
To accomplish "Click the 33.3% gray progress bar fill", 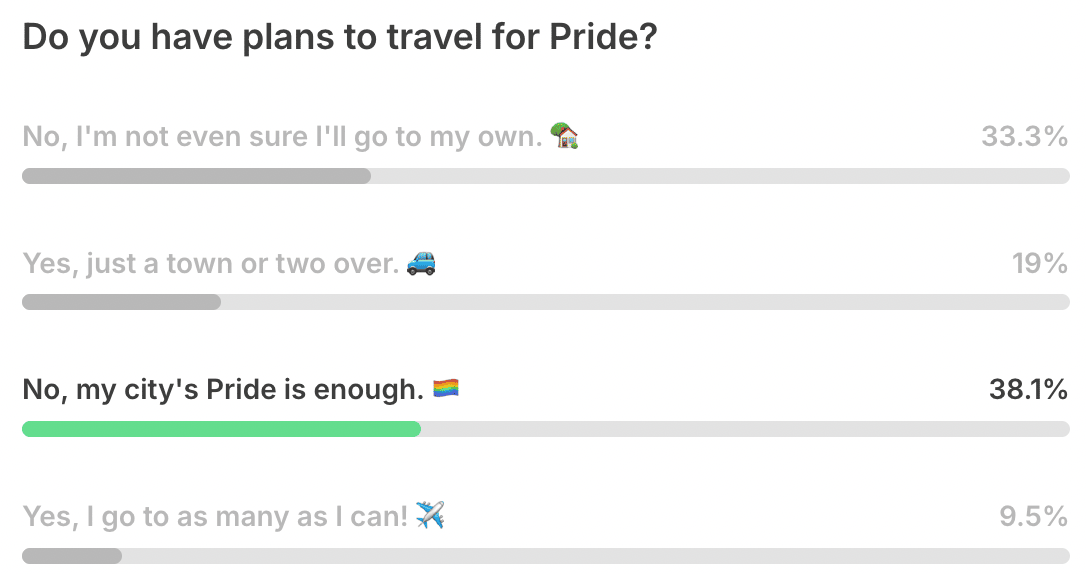I will tap(197, 176).
